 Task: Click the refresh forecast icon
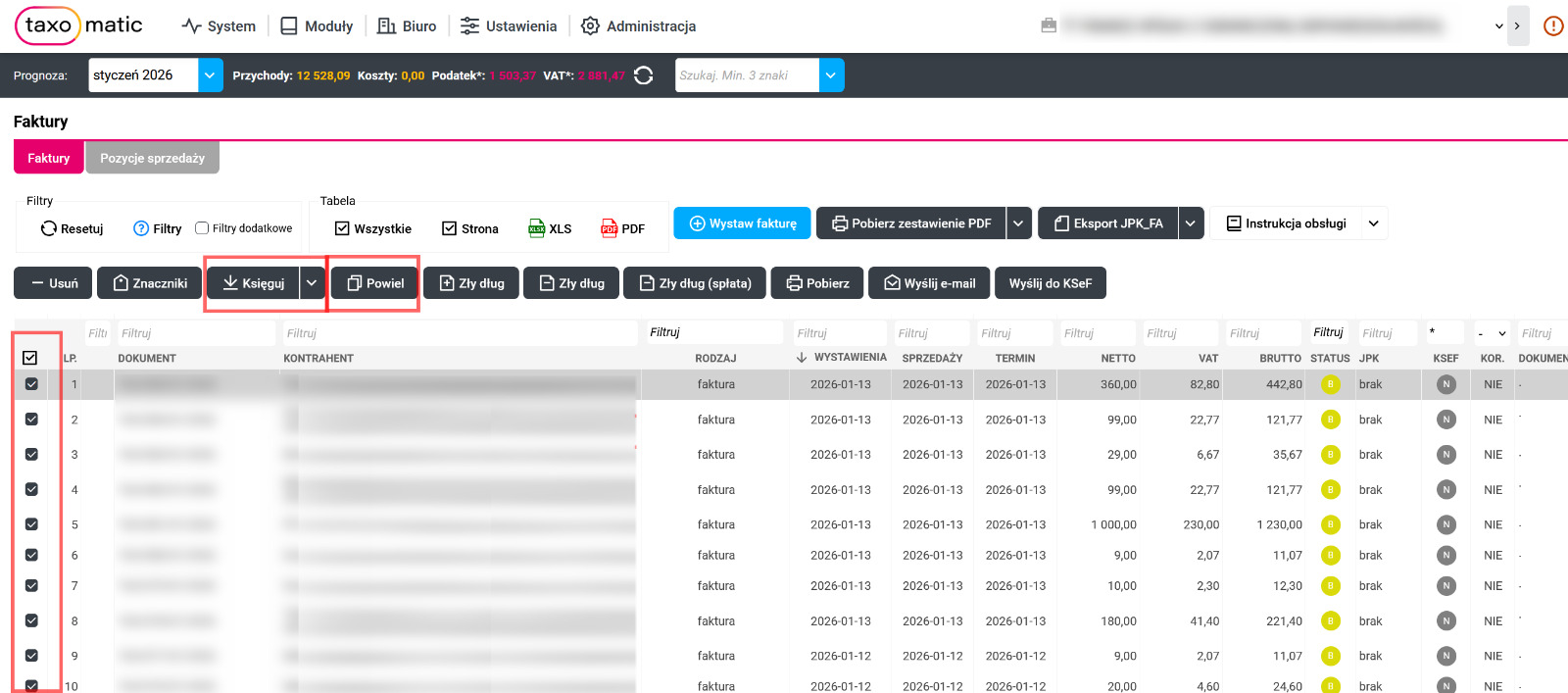(643, 75)
